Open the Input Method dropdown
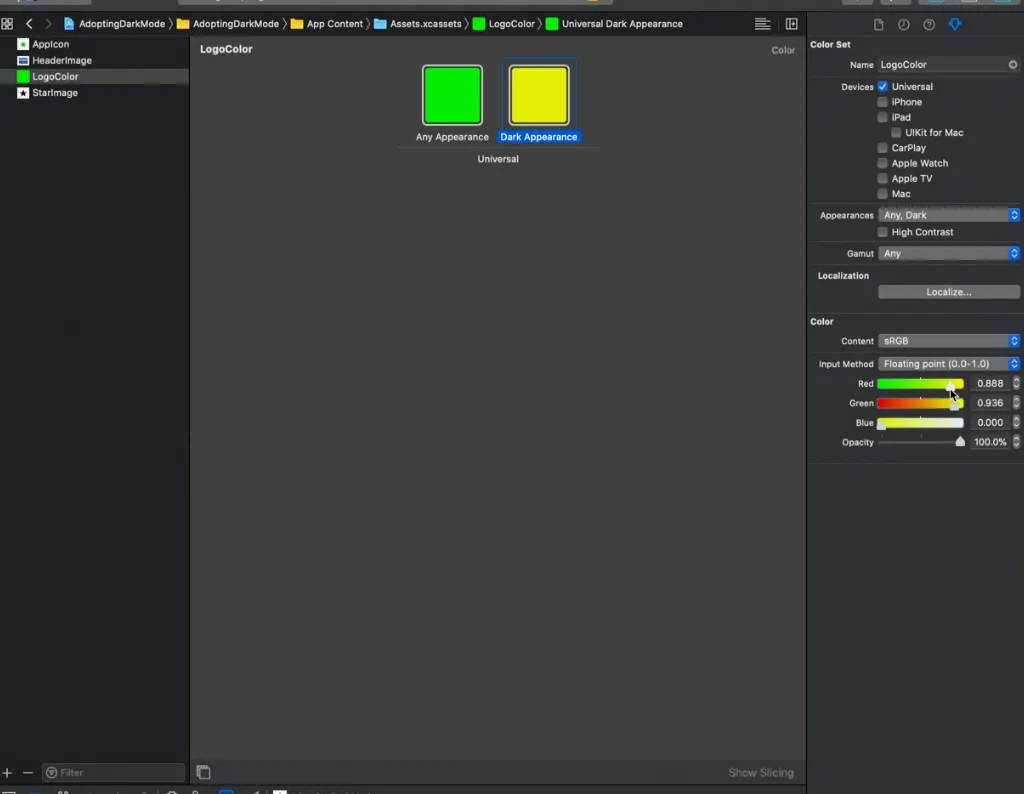Viewport: 1024px width, 794px height. click(x=948, y=364)
